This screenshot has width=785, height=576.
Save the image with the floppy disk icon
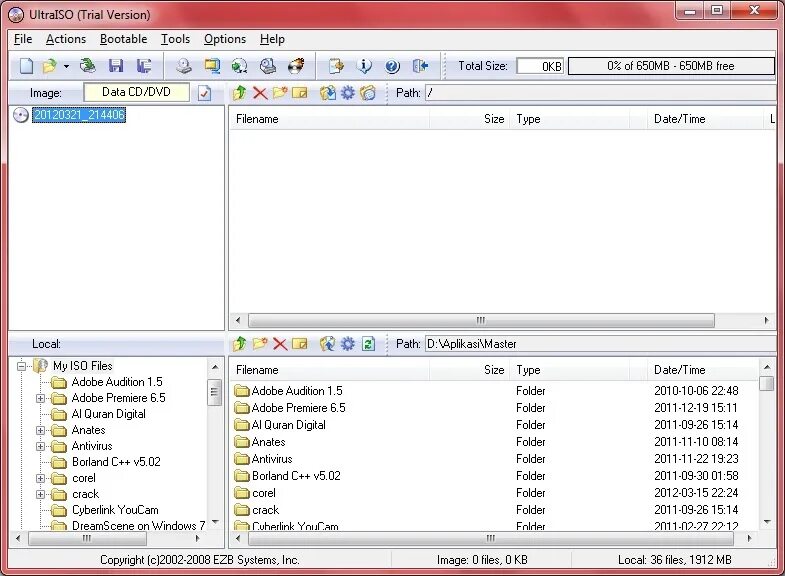(116, 66)
